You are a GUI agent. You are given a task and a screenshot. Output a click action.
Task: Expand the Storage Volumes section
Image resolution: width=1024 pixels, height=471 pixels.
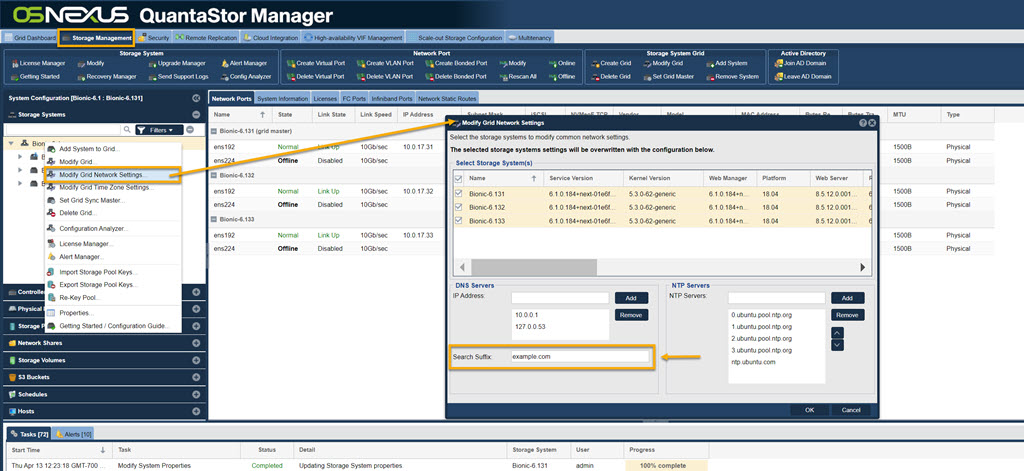(x=196, y=360)
